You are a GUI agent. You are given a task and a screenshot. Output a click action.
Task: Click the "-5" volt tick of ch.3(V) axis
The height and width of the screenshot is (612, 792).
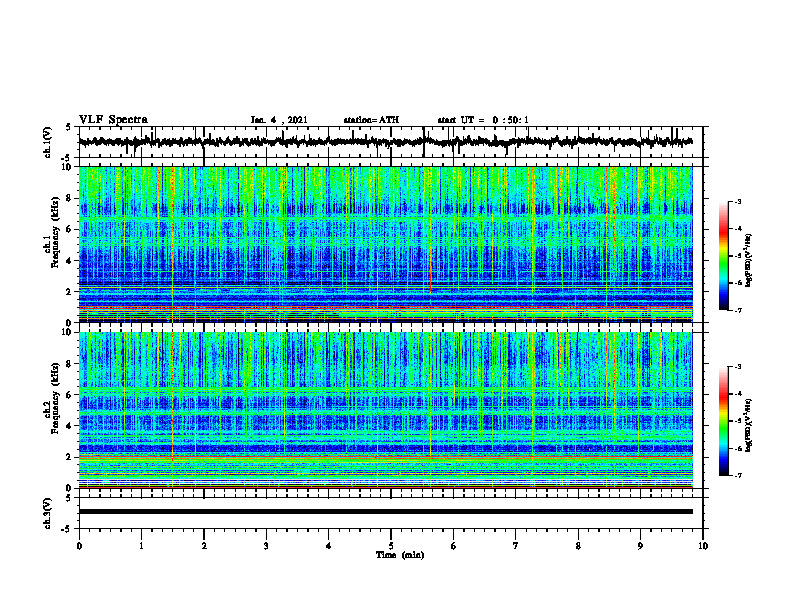[66, 529]
